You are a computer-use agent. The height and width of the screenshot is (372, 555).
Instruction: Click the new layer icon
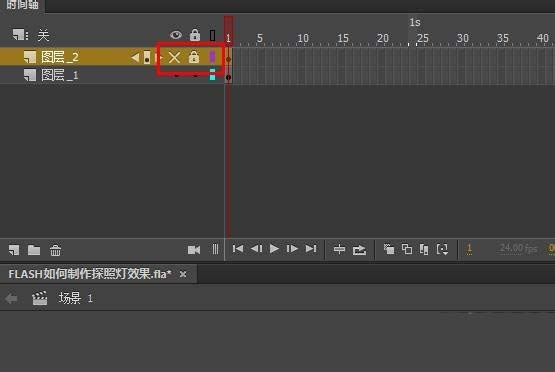pyautogui.click(x=14, y=250)
